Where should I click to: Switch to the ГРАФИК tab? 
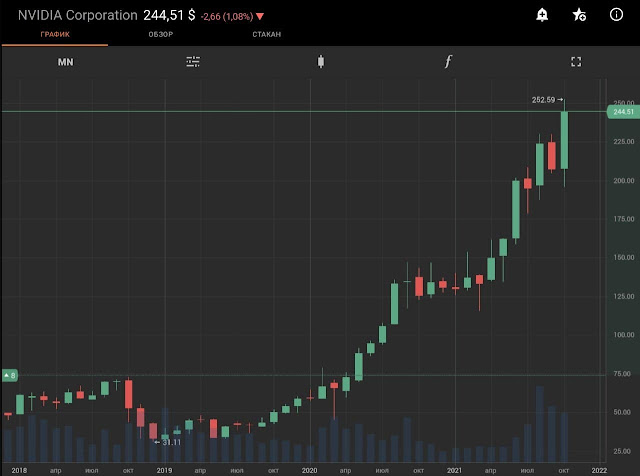point(55,34)
